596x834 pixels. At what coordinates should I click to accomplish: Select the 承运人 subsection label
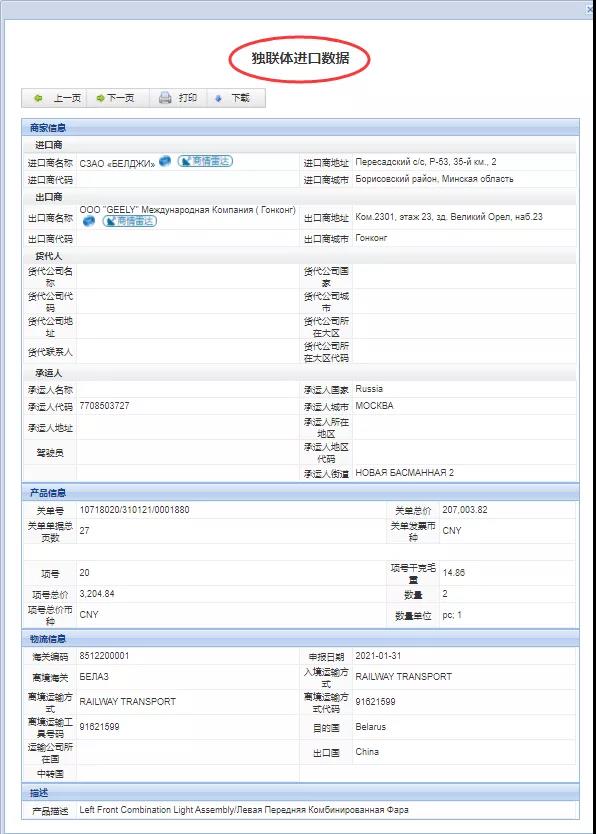pos(48,373)
